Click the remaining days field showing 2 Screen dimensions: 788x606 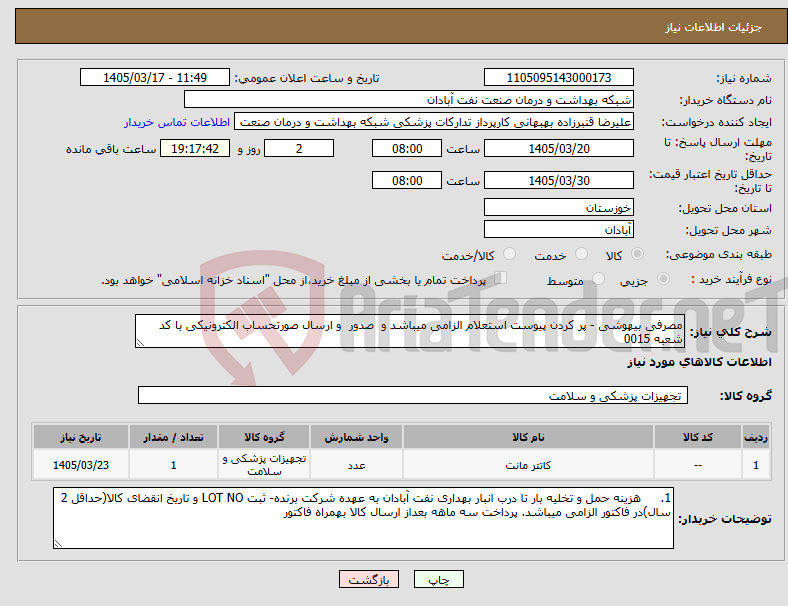coord(299,149)
